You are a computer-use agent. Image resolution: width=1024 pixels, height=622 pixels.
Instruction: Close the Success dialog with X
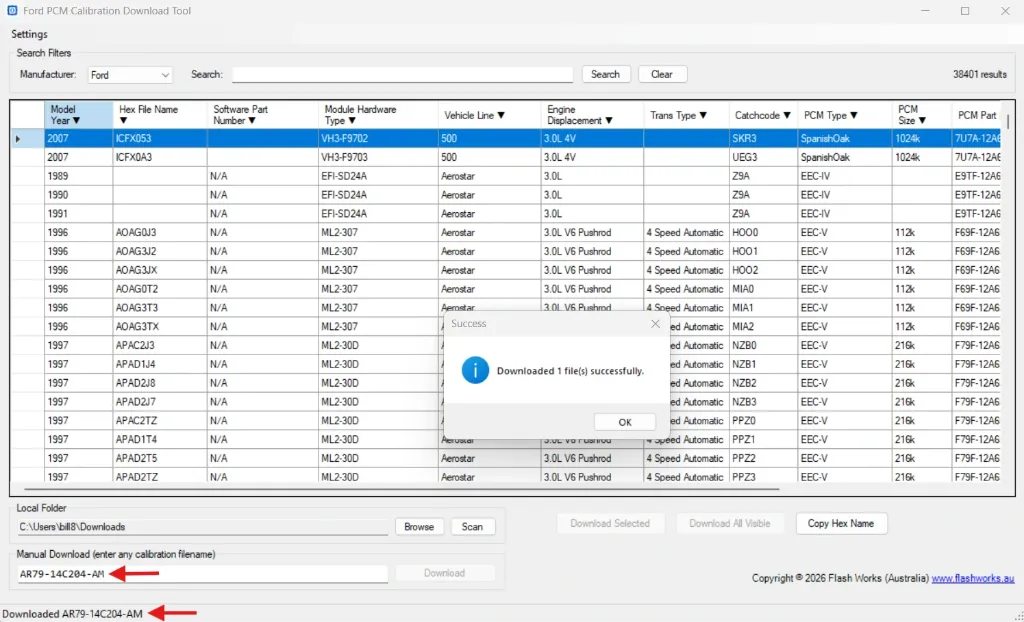click(655, 324)
